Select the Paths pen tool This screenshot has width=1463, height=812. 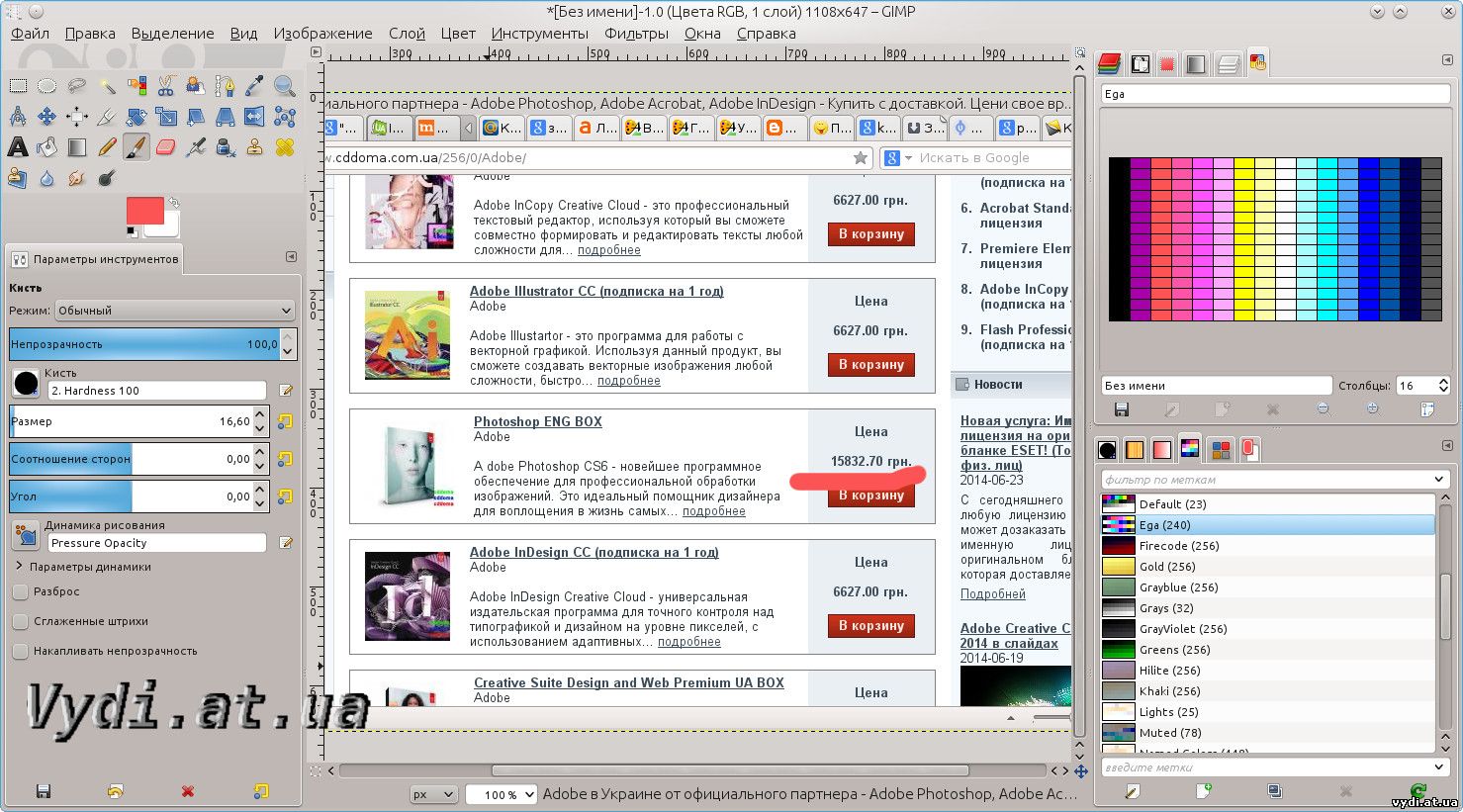click(x=226, y=86)
